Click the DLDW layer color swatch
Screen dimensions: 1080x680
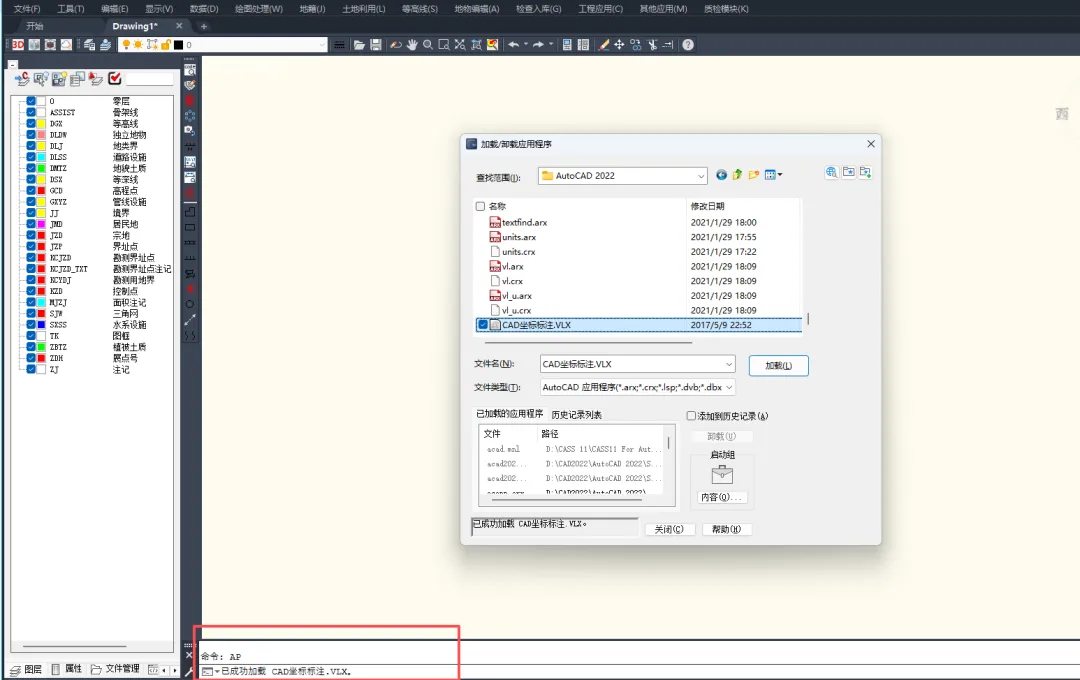tap(41, 135)
